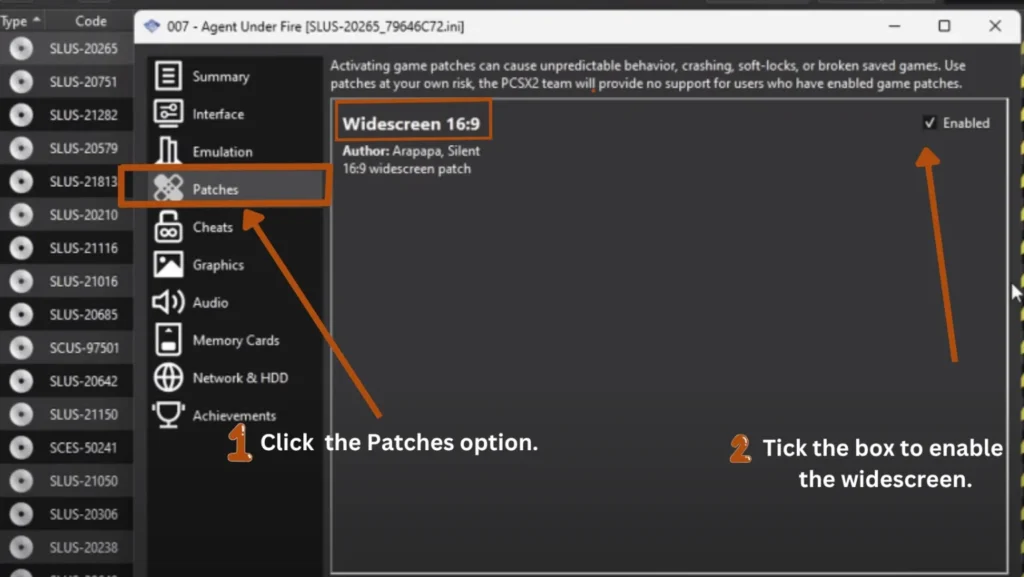Open the Interface settings icon
The width and height of the screenshot is (1024, 577).
click(x=168, y=114)
